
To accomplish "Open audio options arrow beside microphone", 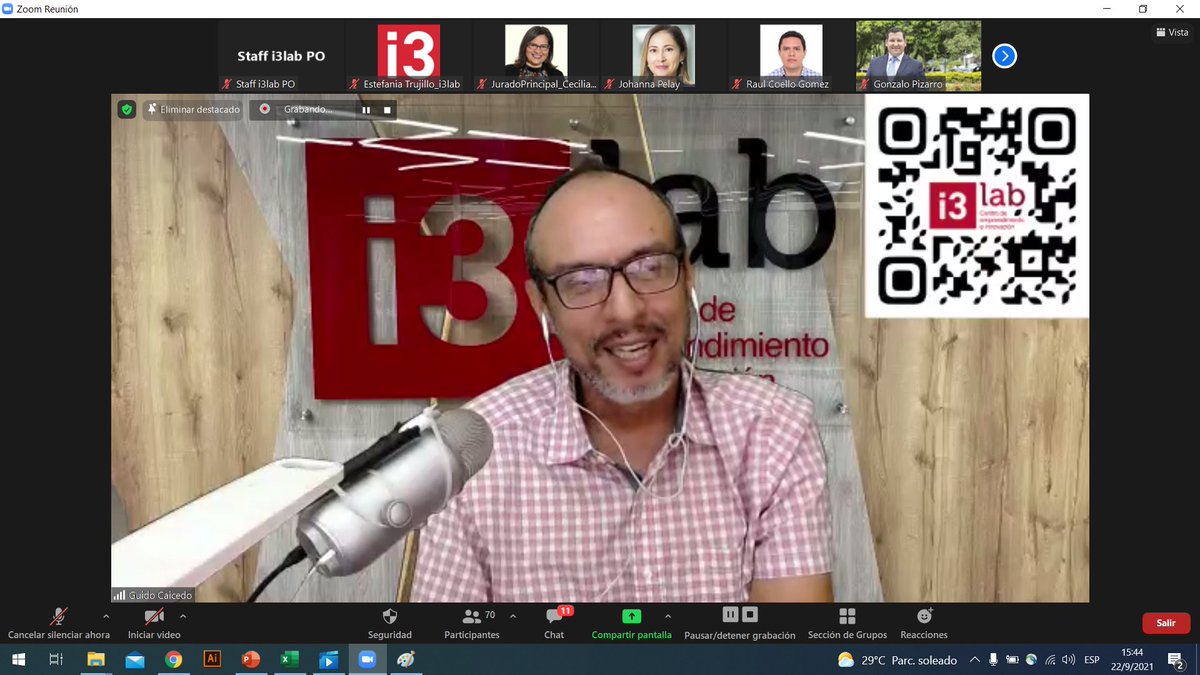I will click(x=106, y=616).
